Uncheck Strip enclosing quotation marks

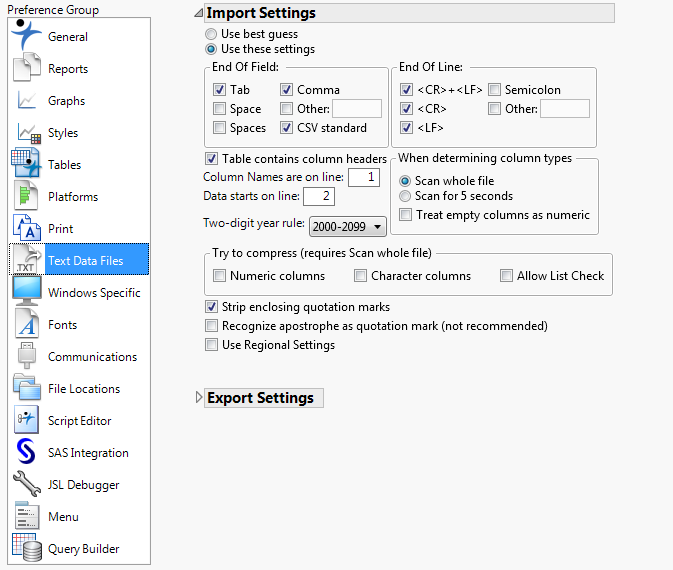pos(212,307)
